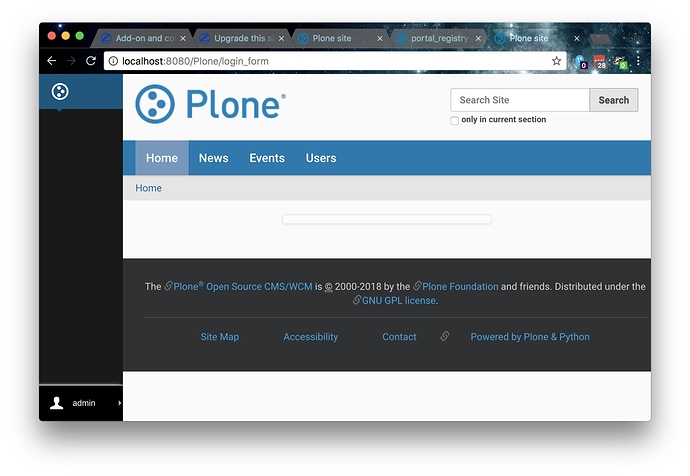Click the empty content box below breadcrumb
The image size is (690, 476).
387,219
